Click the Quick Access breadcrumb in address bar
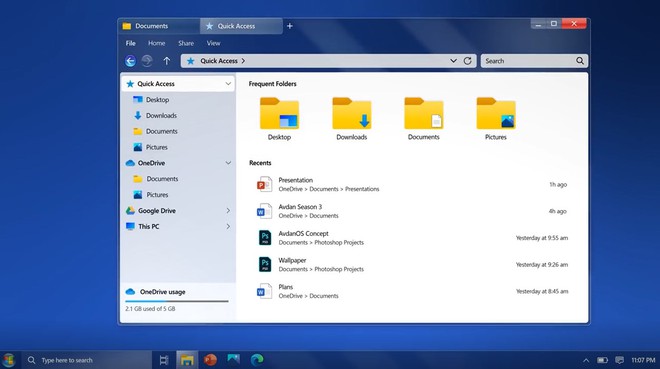This screenshot has height=369, width=660. [219, 61]
